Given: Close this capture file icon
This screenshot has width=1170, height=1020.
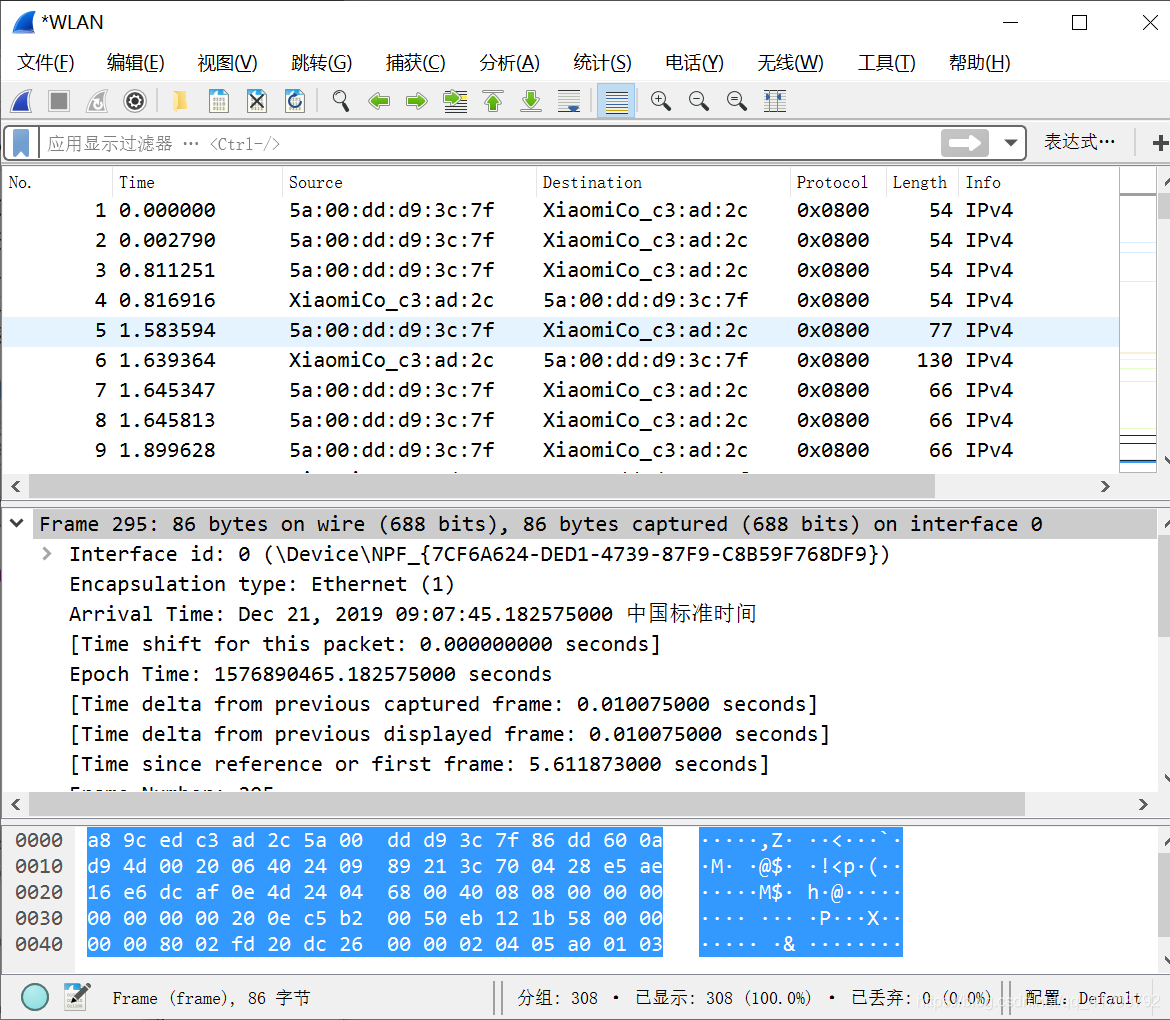Looking at the screenshot, I should point(257,101).
